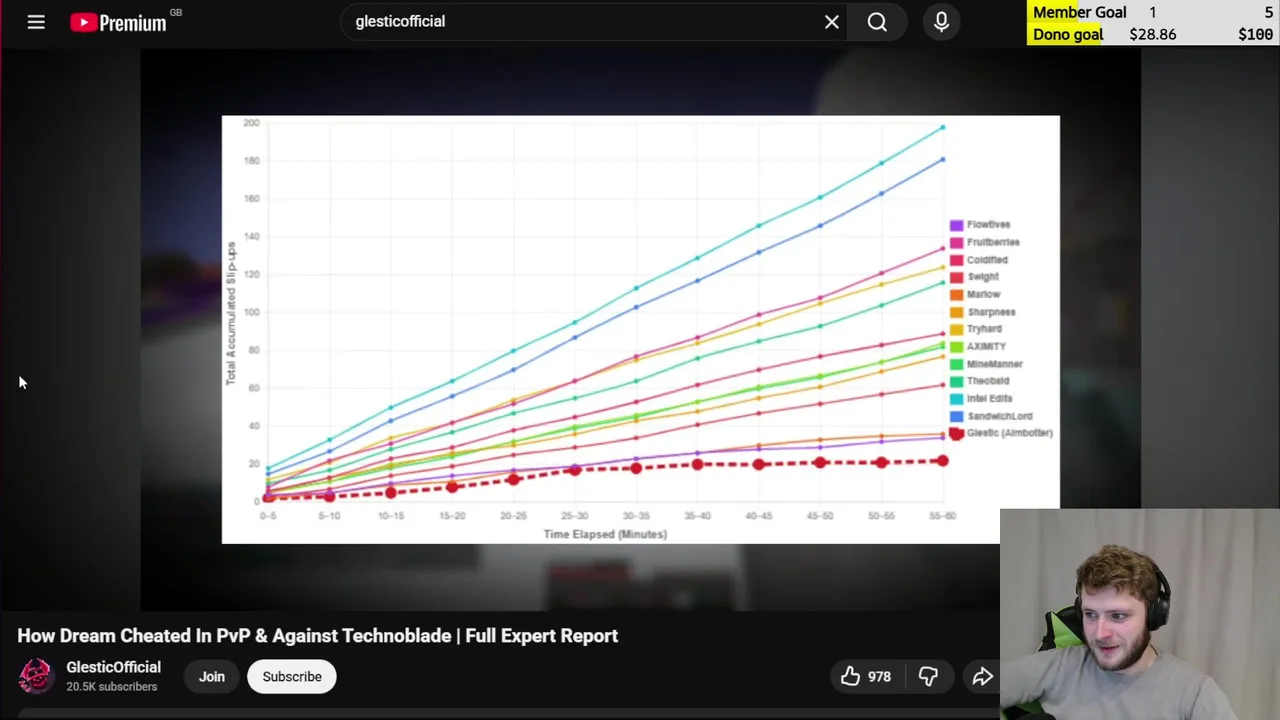Screen dimensions: 1280x720
Task: Click the Flowtives purple legend swatch
Action: point(957,225)
